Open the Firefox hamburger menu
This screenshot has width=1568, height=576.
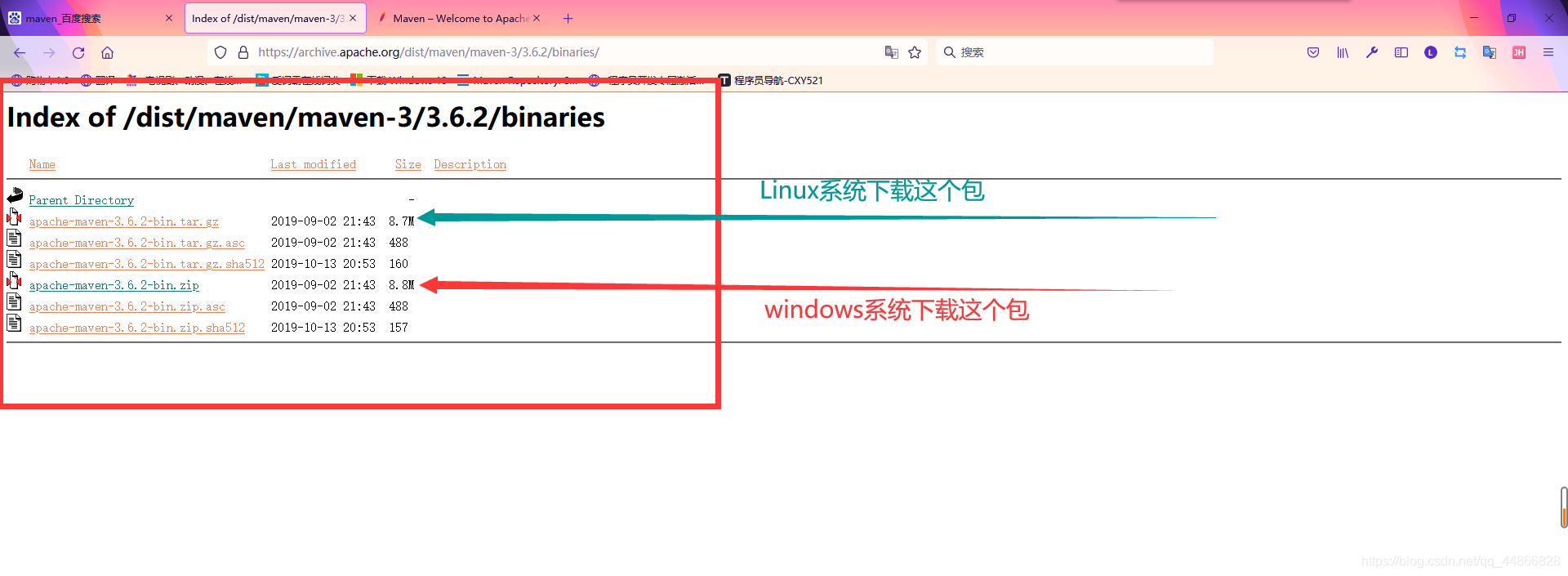(1548, 52)
